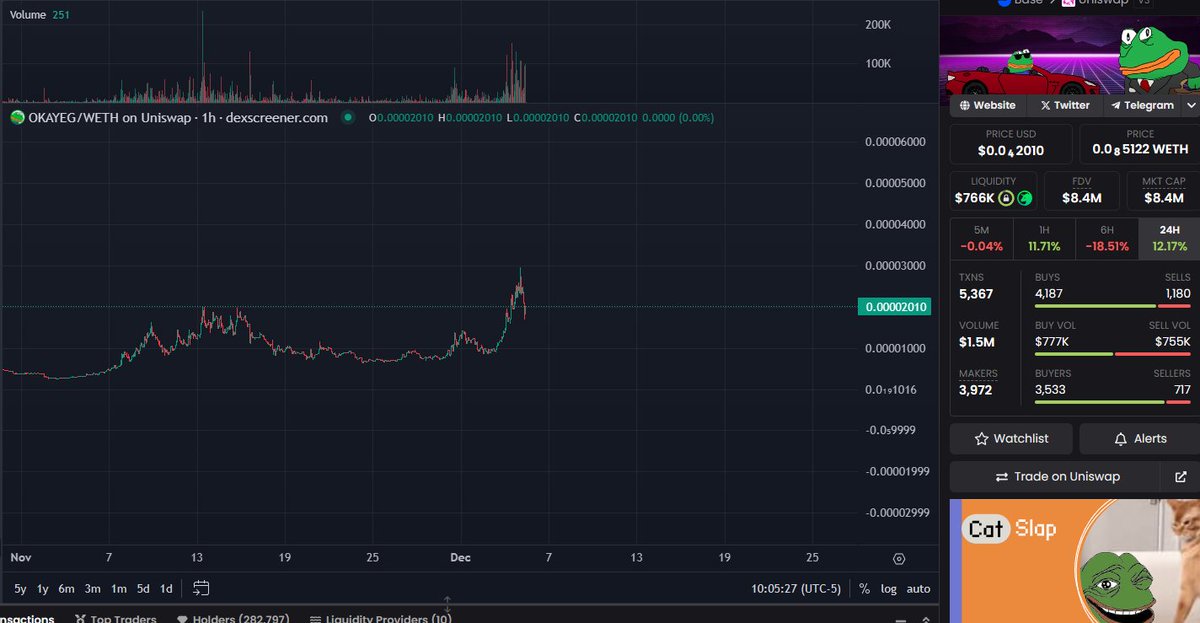Click current price label 0.00002010 on axis
1200x623 pixels.
tap(894, 307)
